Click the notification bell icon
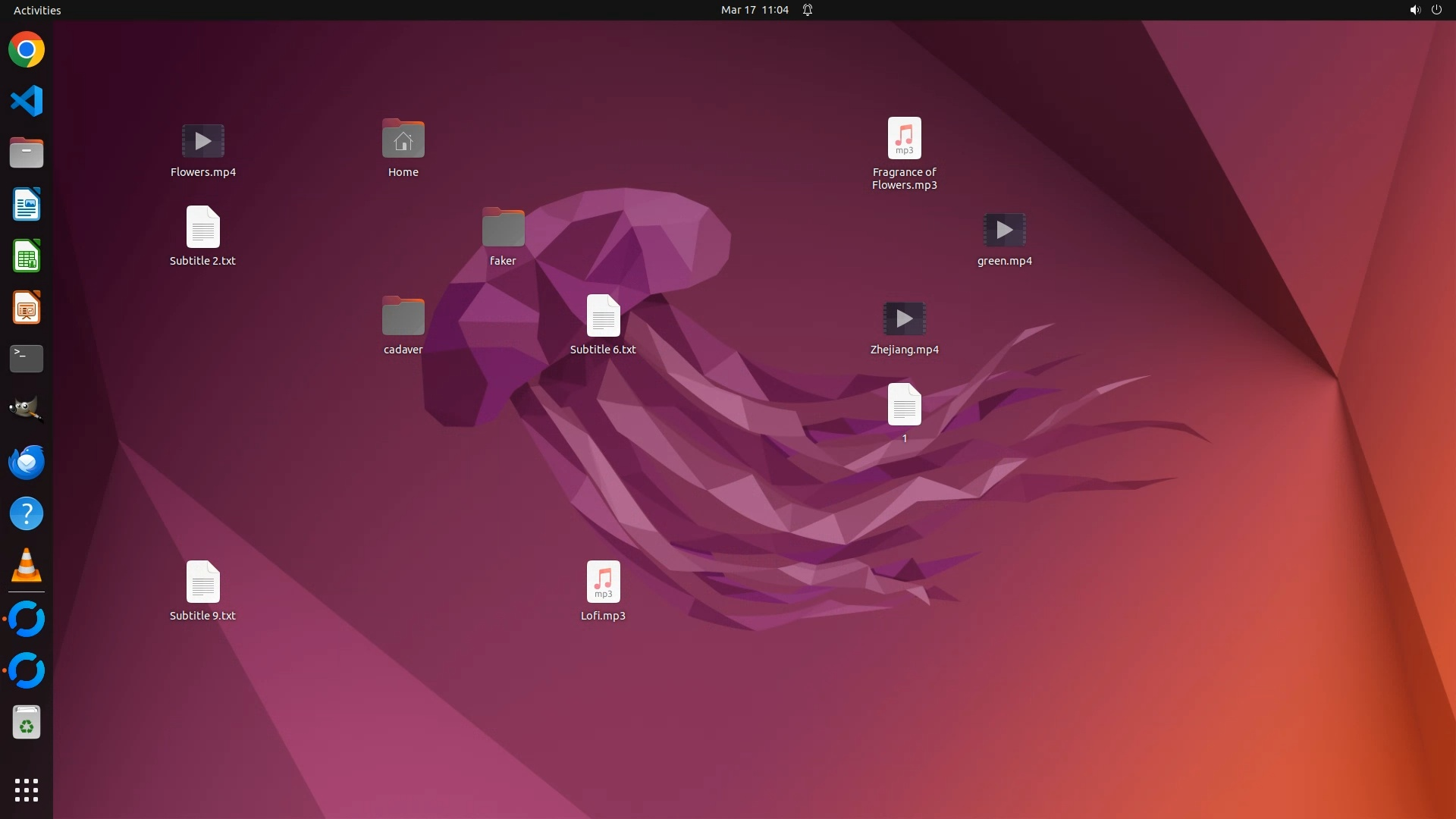Screen dimensions: 1456x819 (x=808, y=10)
